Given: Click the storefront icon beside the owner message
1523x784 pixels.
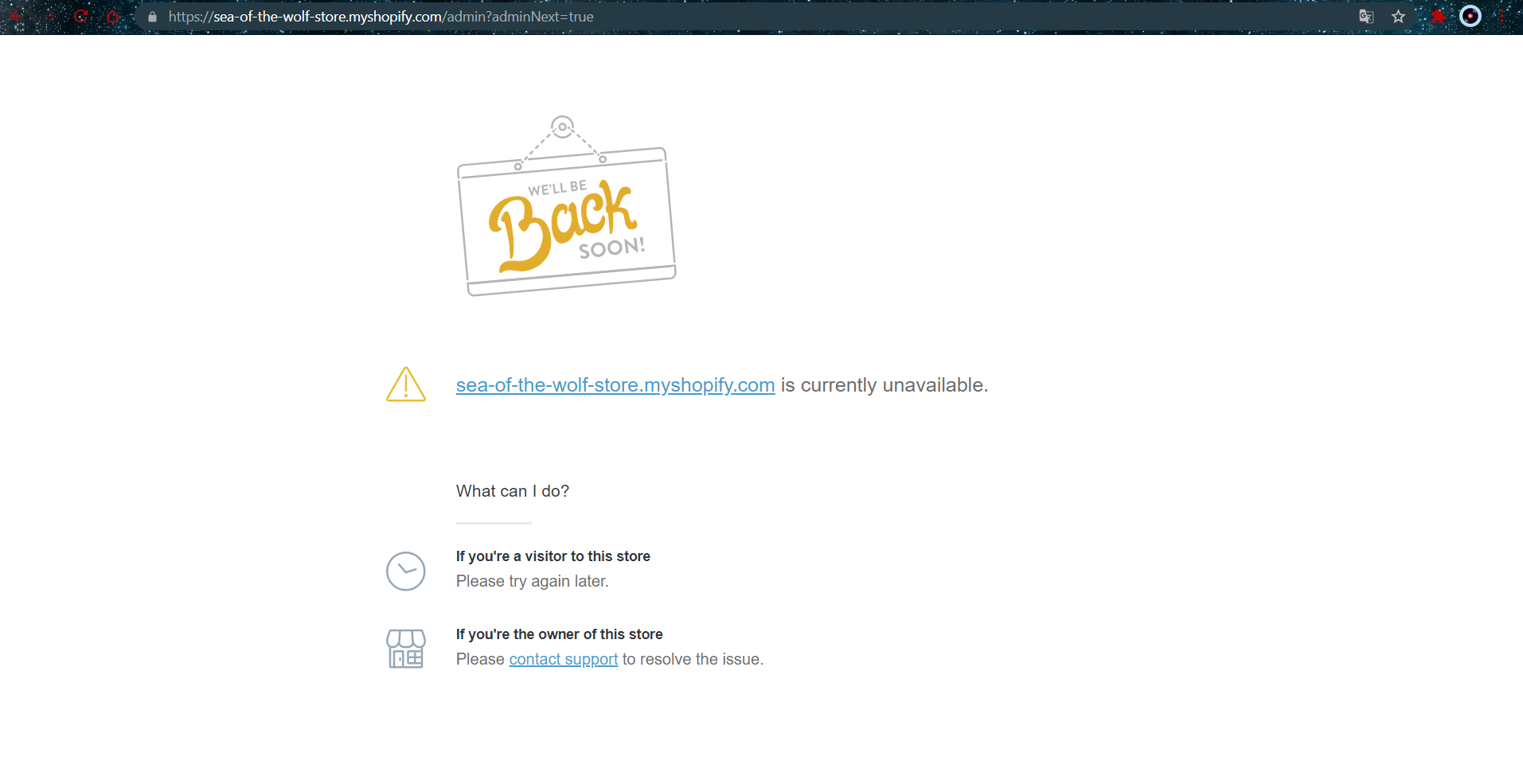Looking at the screenshot, I should [x=406, y=649].
